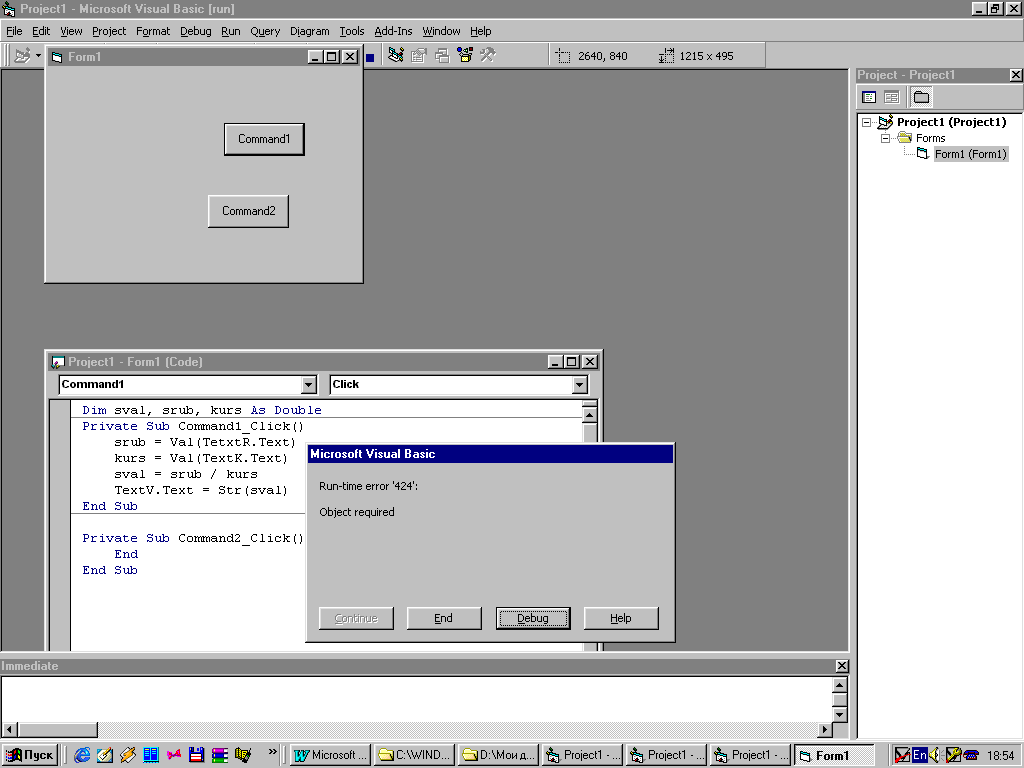
Task: Click the Form1 window title bar icon
Action: pos(57,57)
